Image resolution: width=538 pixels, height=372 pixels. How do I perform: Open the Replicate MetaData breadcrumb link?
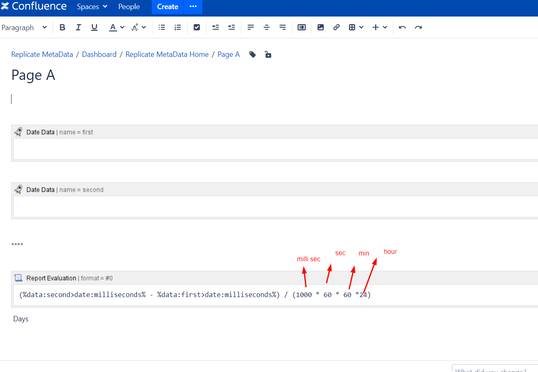click(x=42, y=54)
